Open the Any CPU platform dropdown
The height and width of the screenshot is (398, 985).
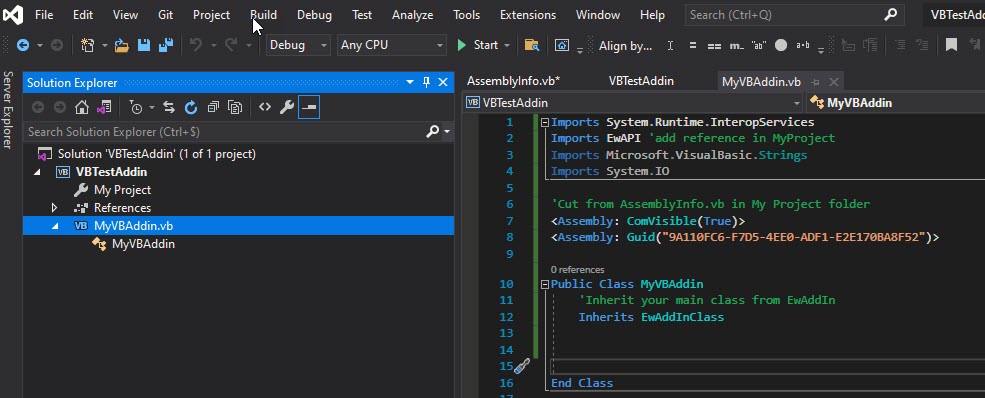point(392,45)
